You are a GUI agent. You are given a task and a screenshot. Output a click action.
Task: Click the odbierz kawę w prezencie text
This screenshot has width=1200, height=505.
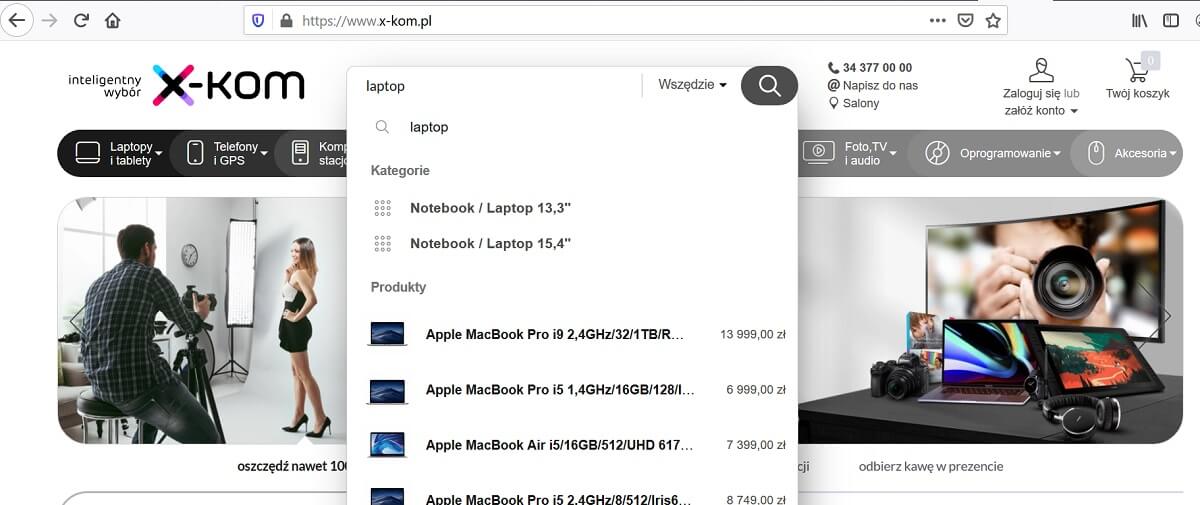[930, 466]
